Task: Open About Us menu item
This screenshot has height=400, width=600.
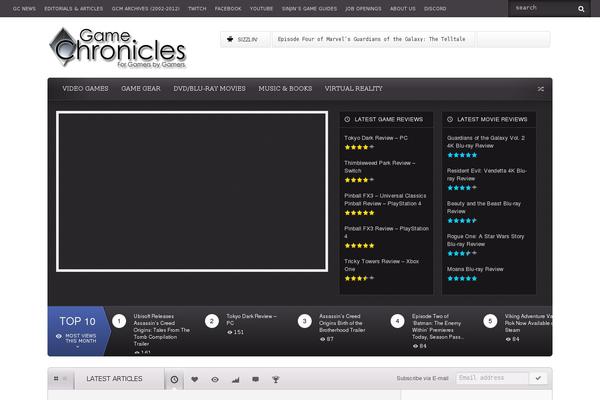Action: (403, 8)
